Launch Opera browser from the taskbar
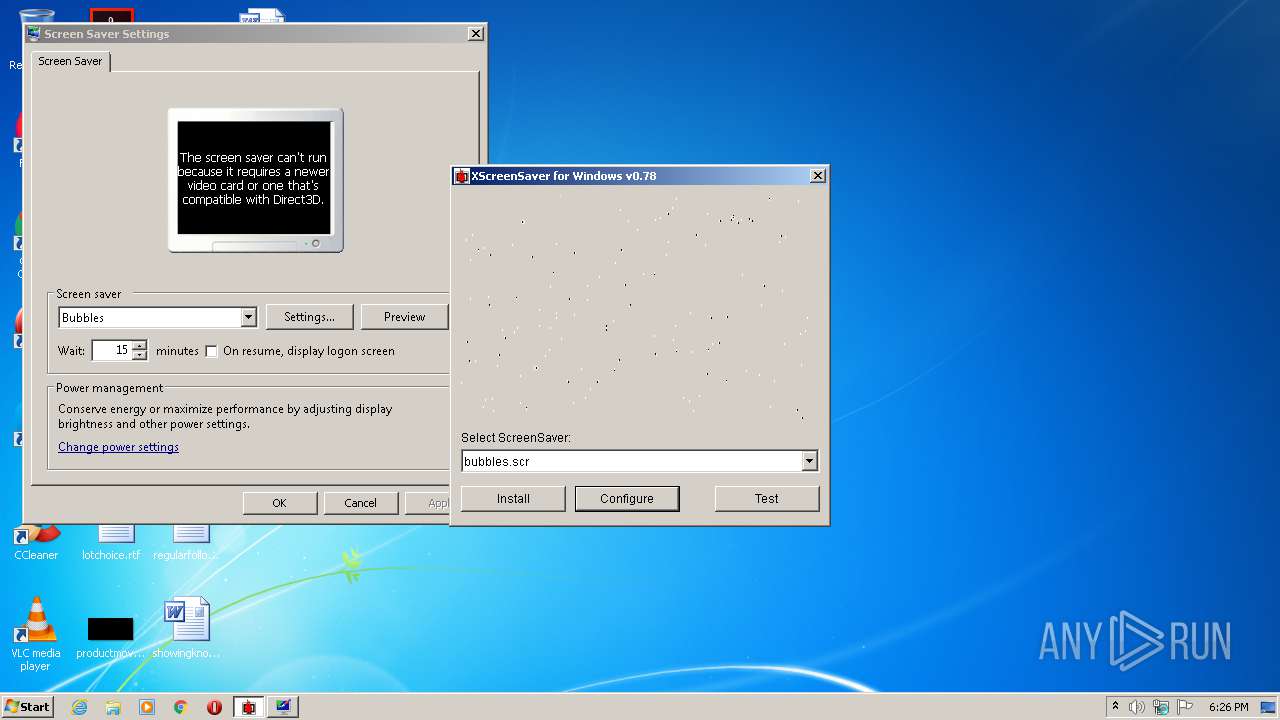This screenshot has width=1280, height=720. coord(214,707)
